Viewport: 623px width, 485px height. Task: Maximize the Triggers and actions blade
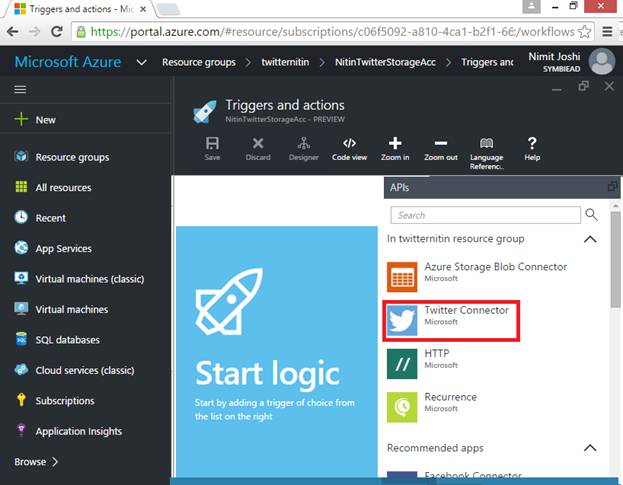pyautogui.click(x=583, y=86)
